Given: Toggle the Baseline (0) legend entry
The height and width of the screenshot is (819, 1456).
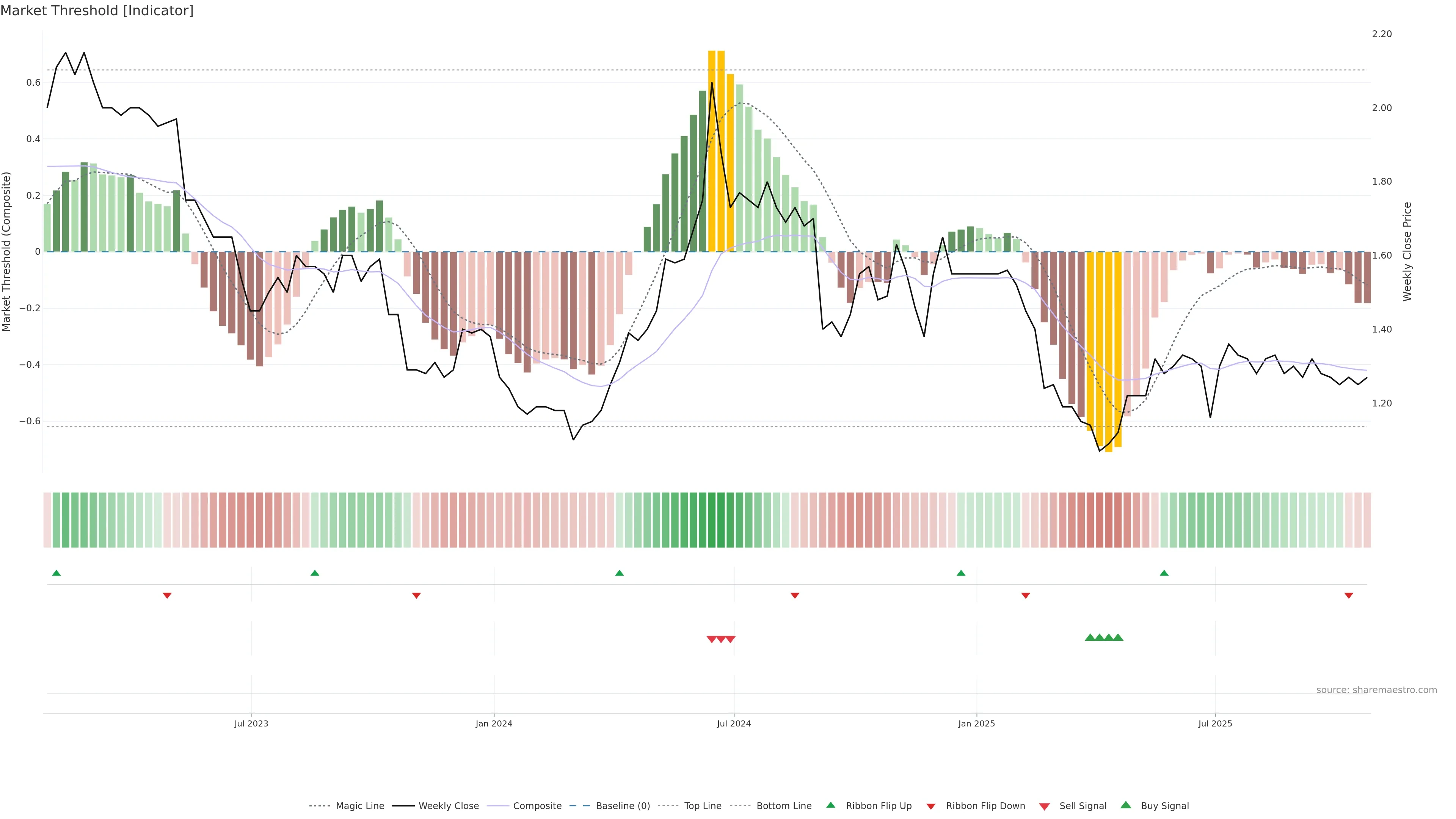Looking at the screenshot, I should [x=623, y=806].
